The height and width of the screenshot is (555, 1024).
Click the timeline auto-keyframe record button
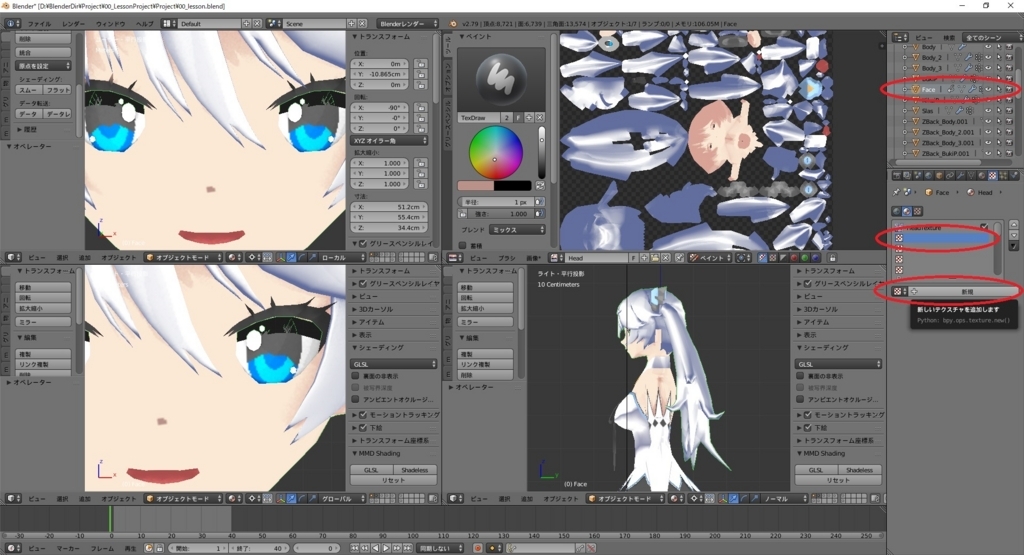477,548
